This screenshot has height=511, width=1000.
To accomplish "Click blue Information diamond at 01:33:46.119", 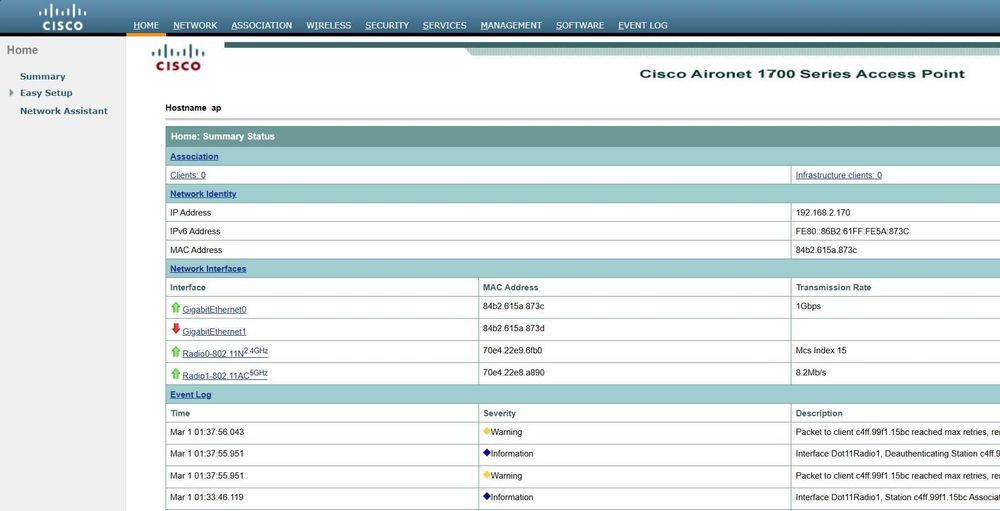I will 487,496.
